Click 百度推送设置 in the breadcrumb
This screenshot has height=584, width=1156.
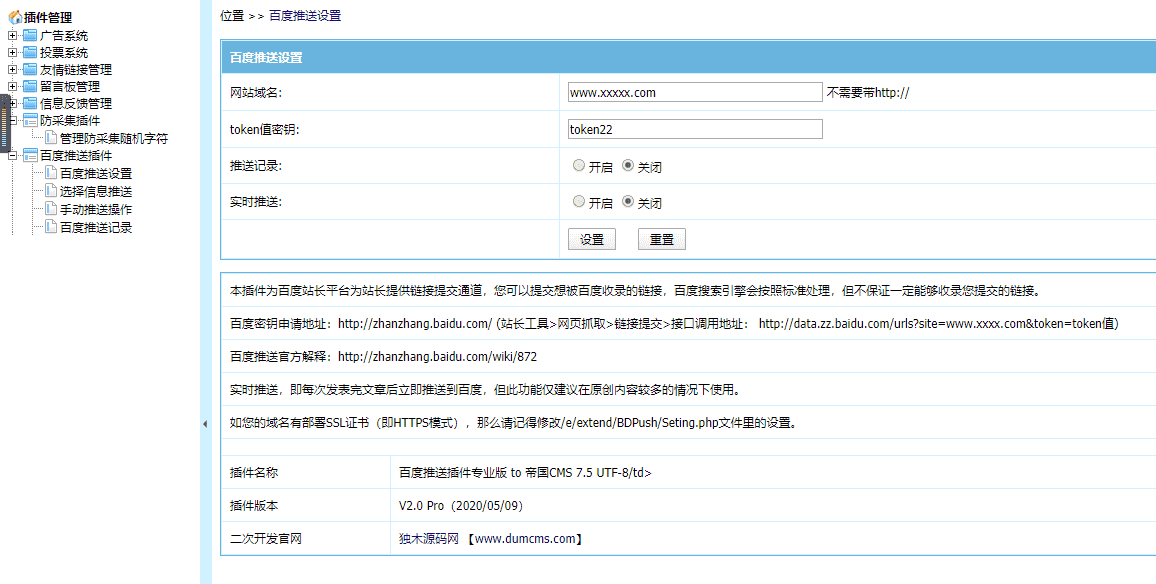click(x=305, y=15)
